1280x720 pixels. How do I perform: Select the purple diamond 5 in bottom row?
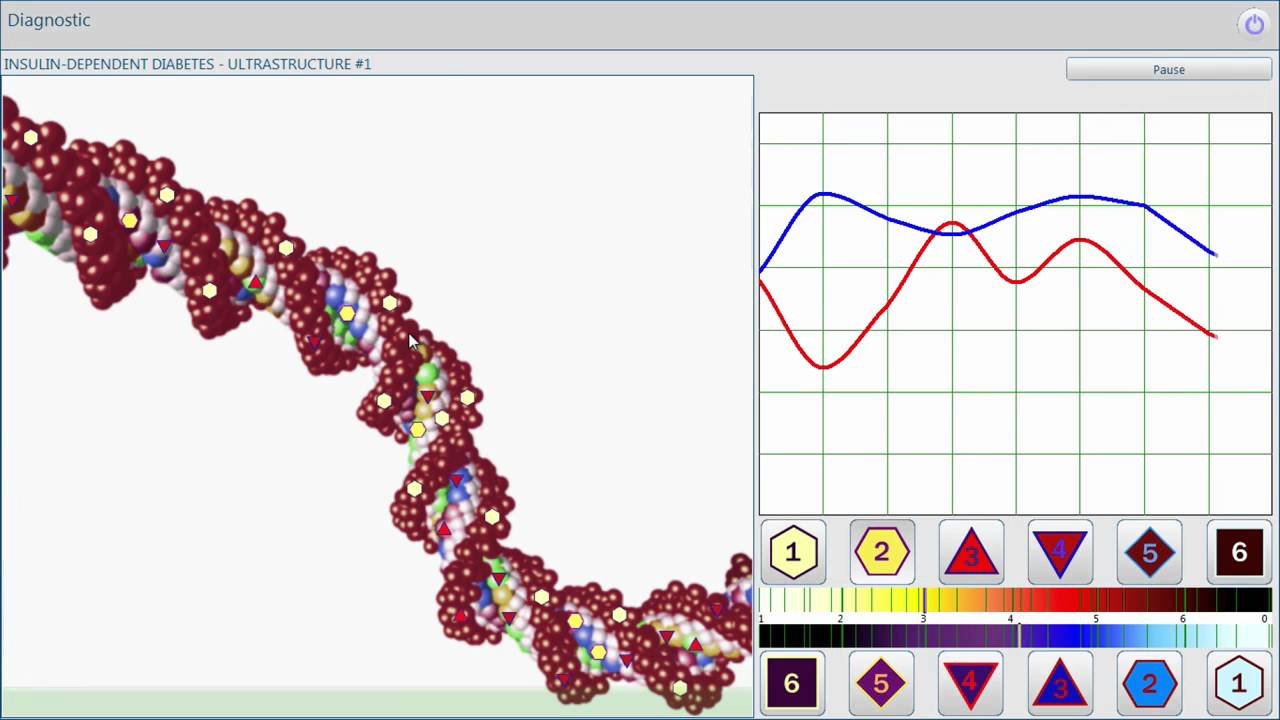[881, 683]
